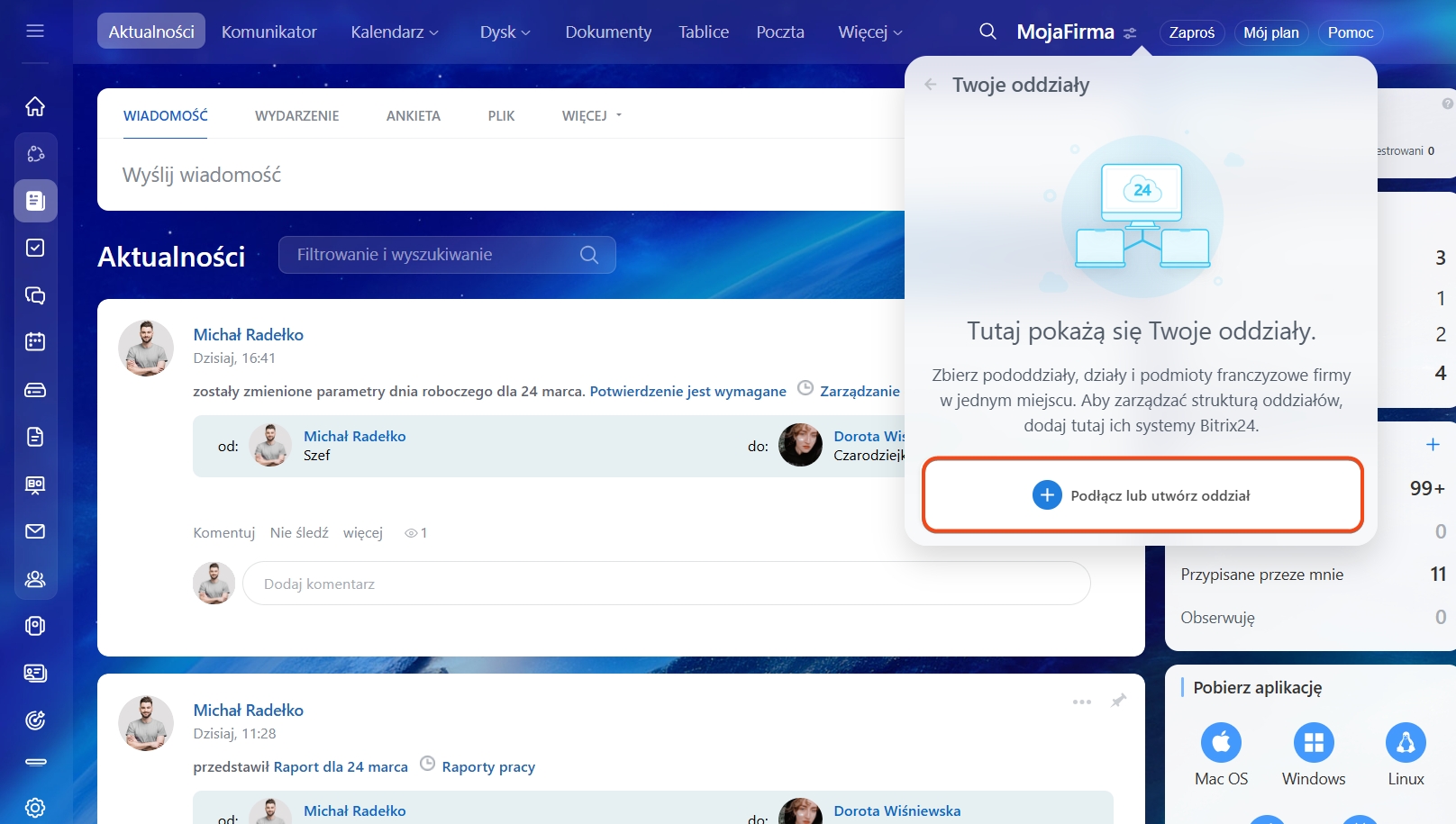1456x824 pixels.
Task: Download the Mac OS app
Action: click(x=1221, y=743)
